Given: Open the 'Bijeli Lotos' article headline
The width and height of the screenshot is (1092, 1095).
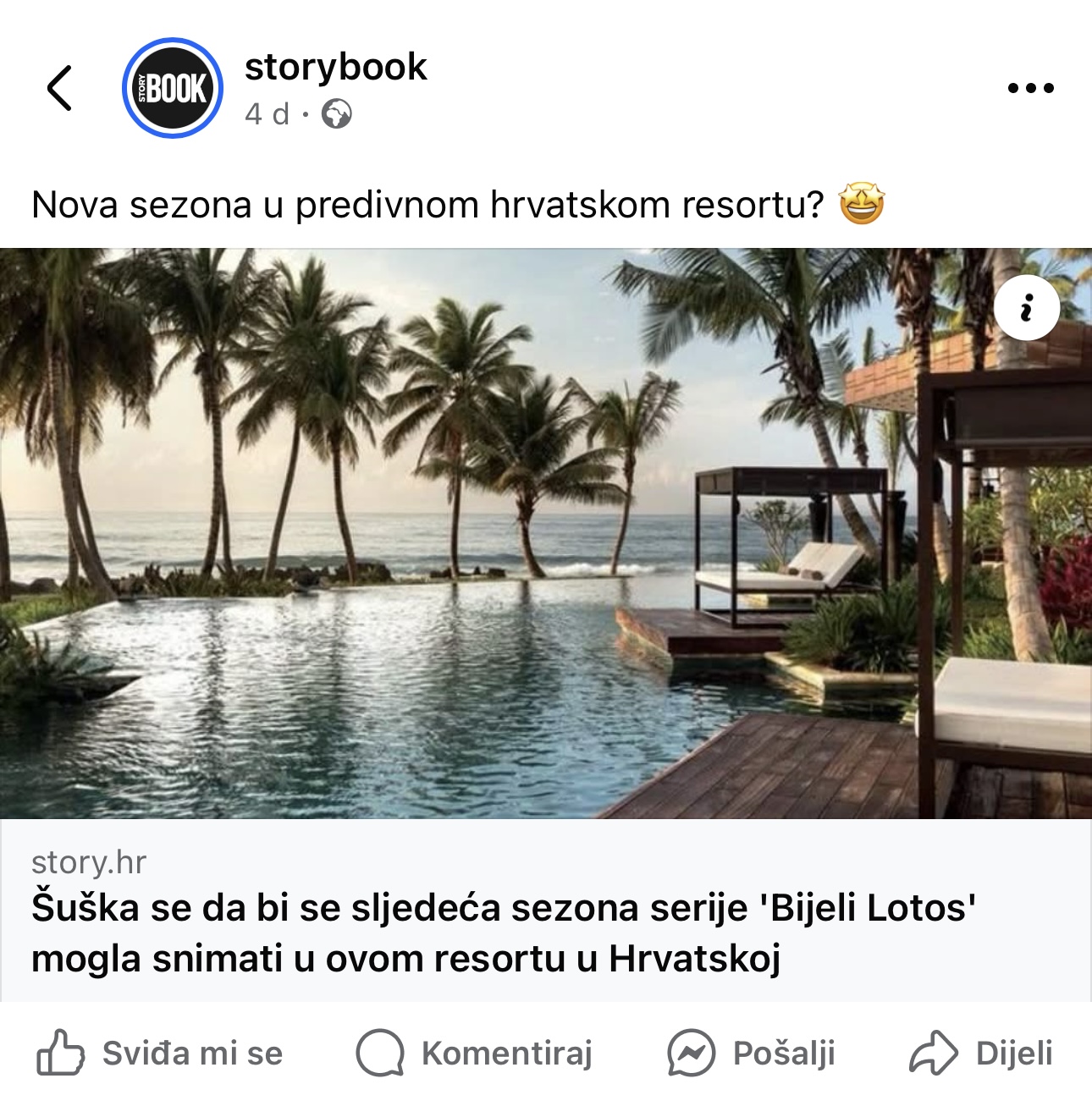Looking at the screenshot, I should [x=505, y=933].
